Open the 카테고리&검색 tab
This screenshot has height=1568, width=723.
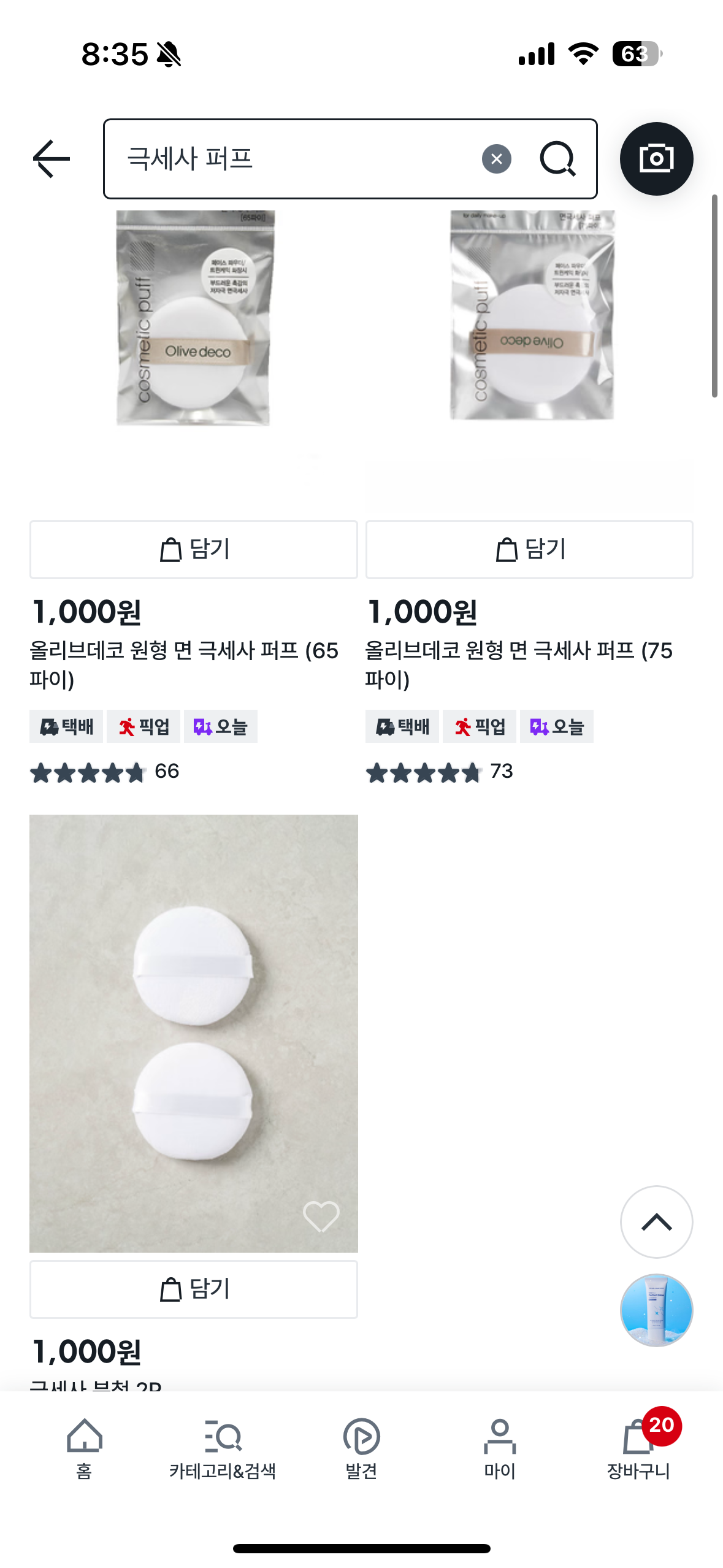click(223, 1448)
